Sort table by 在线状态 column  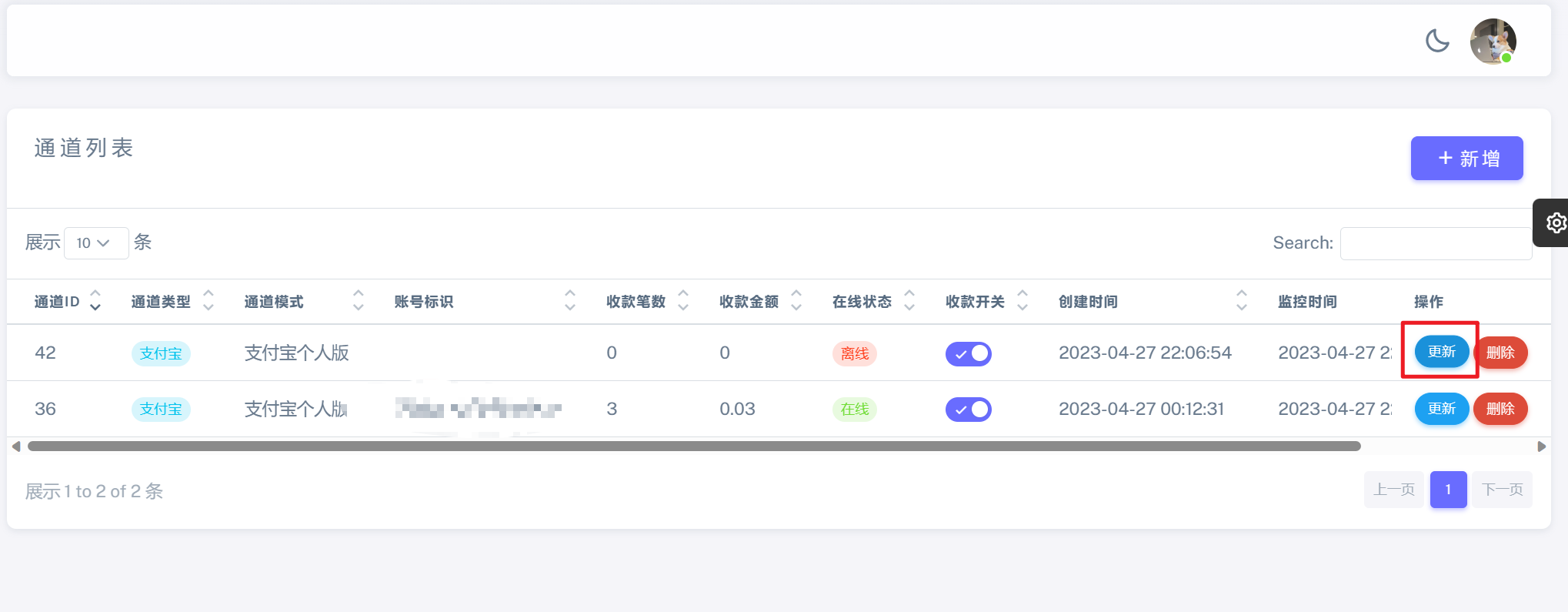(x=909, y=300)
